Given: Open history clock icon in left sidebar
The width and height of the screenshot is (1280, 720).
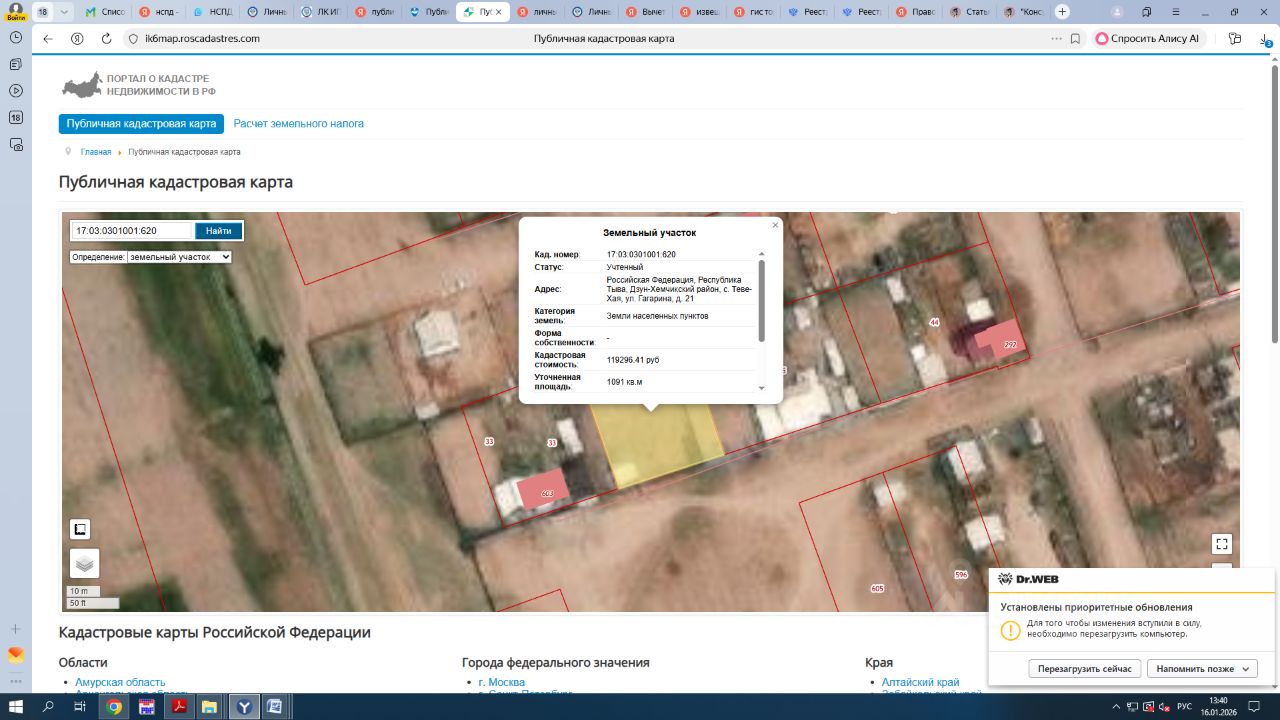Looking at the screenshot, I should [x=16, y=36].
